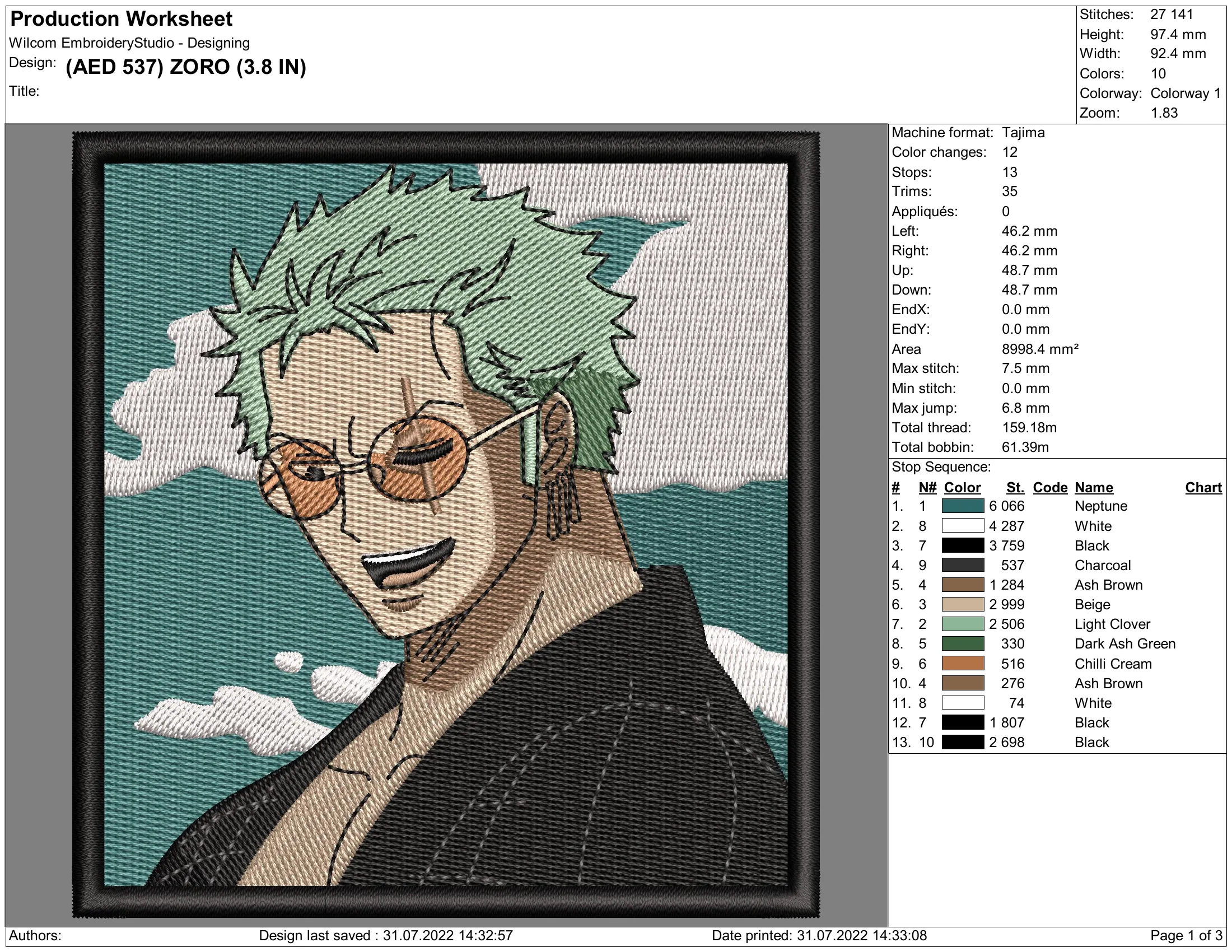
Task: Click the 'Code' column header
Action: click(1050, 488)
